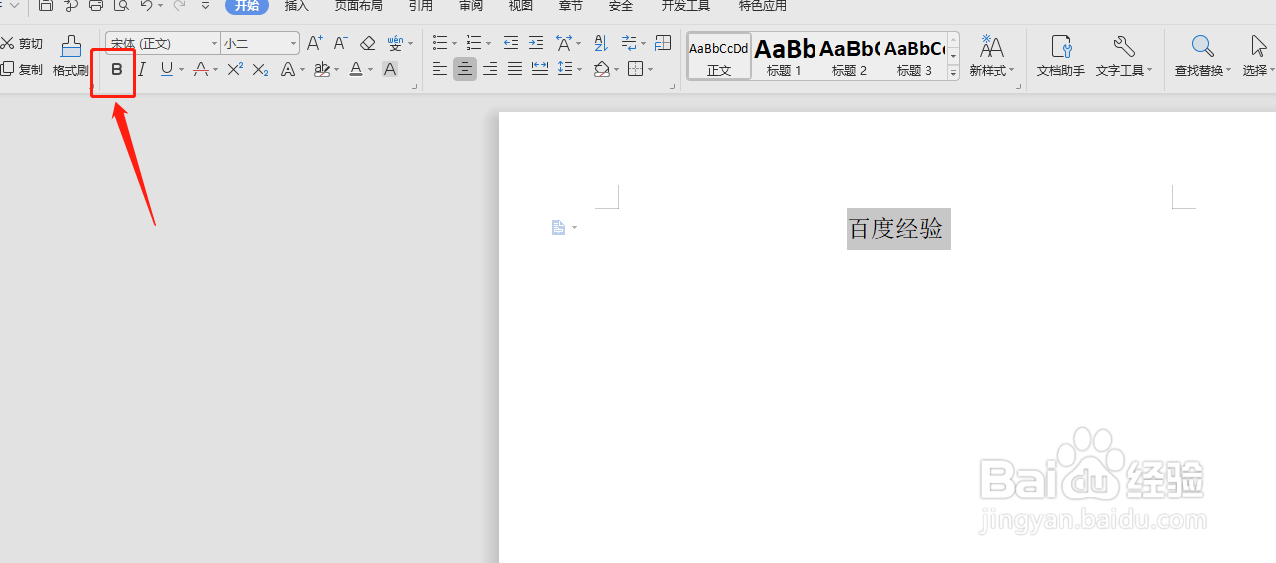Switch to the 插入 (Insert) tab

(297, 6)
